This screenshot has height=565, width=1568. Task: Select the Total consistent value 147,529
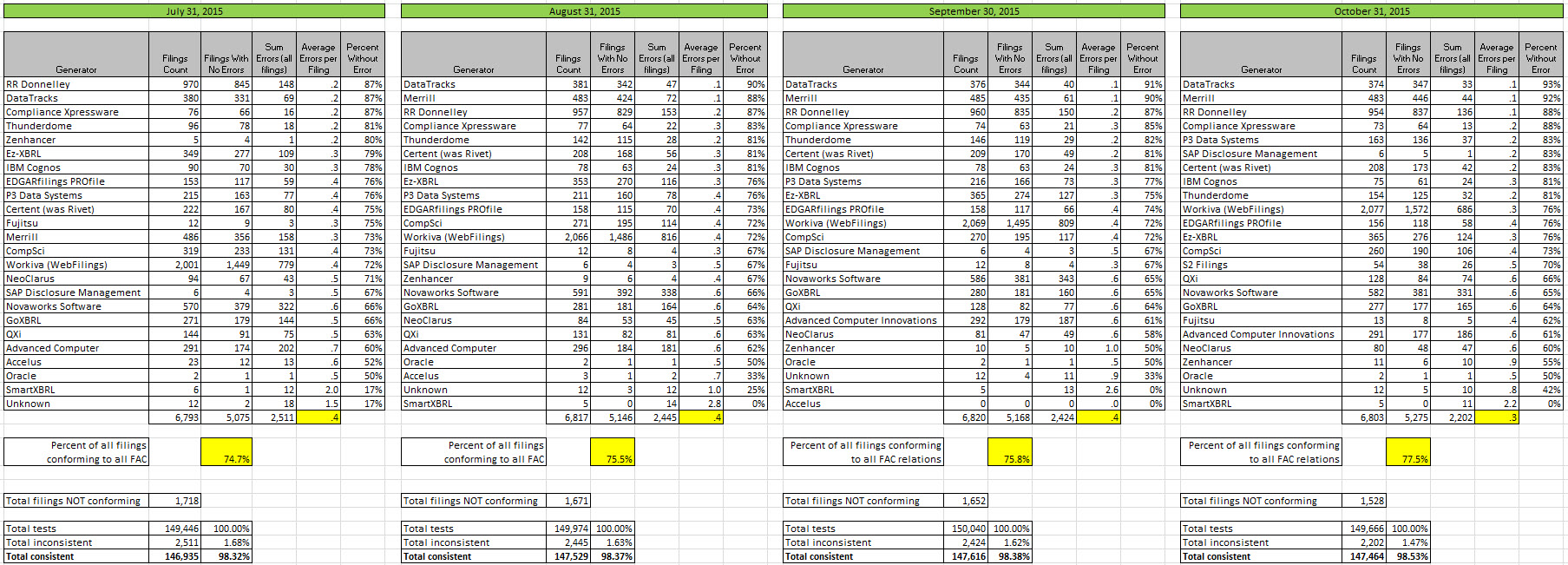point(568,556)
